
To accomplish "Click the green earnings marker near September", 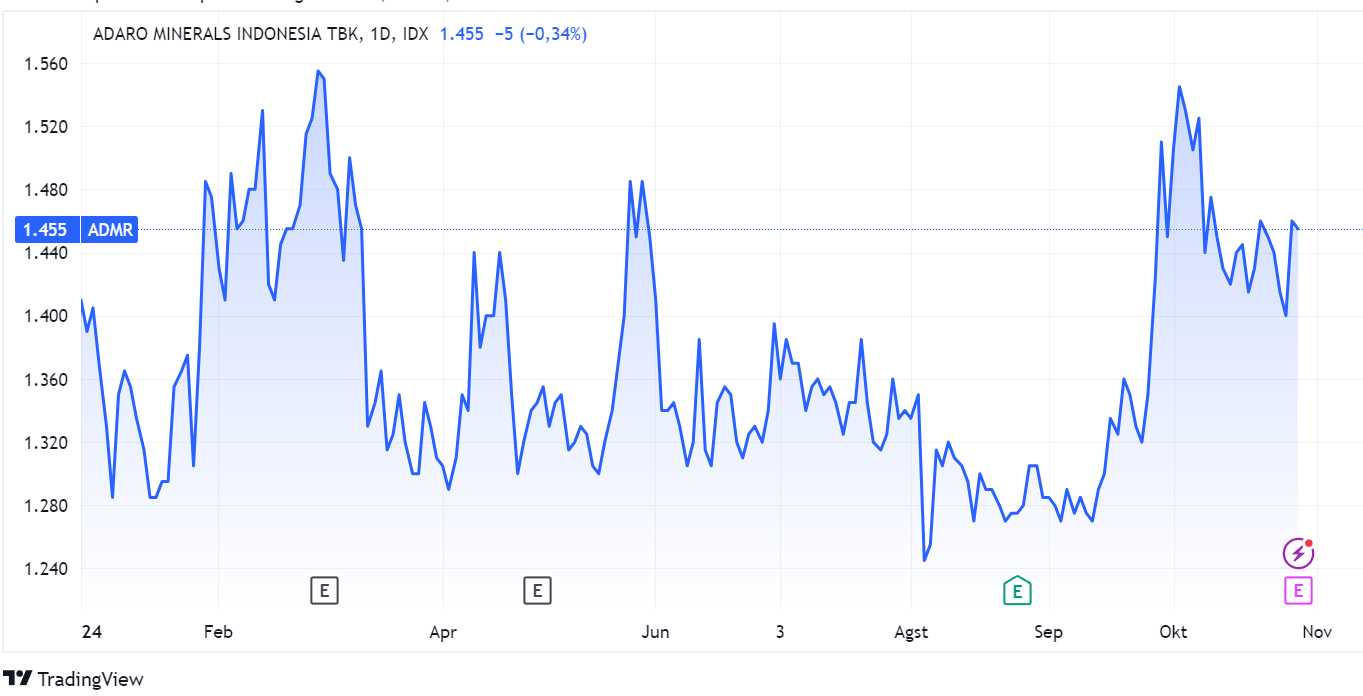I will (1017, 591).
